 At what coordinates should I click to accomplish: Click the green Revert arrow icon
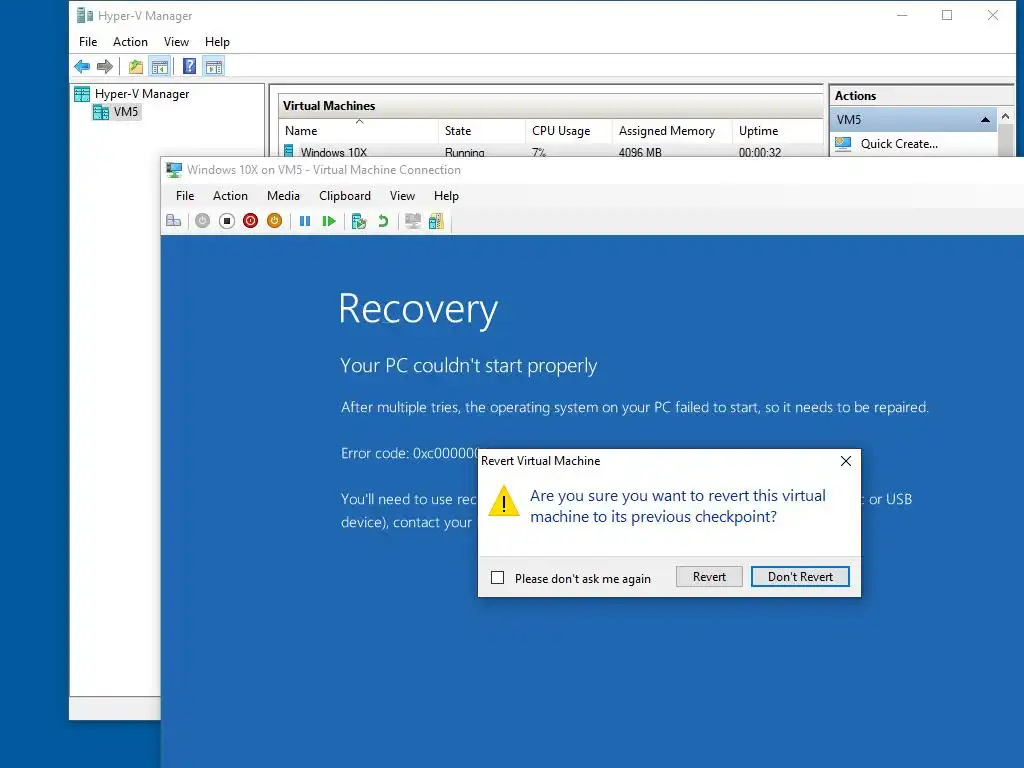[x=383, y=221]
